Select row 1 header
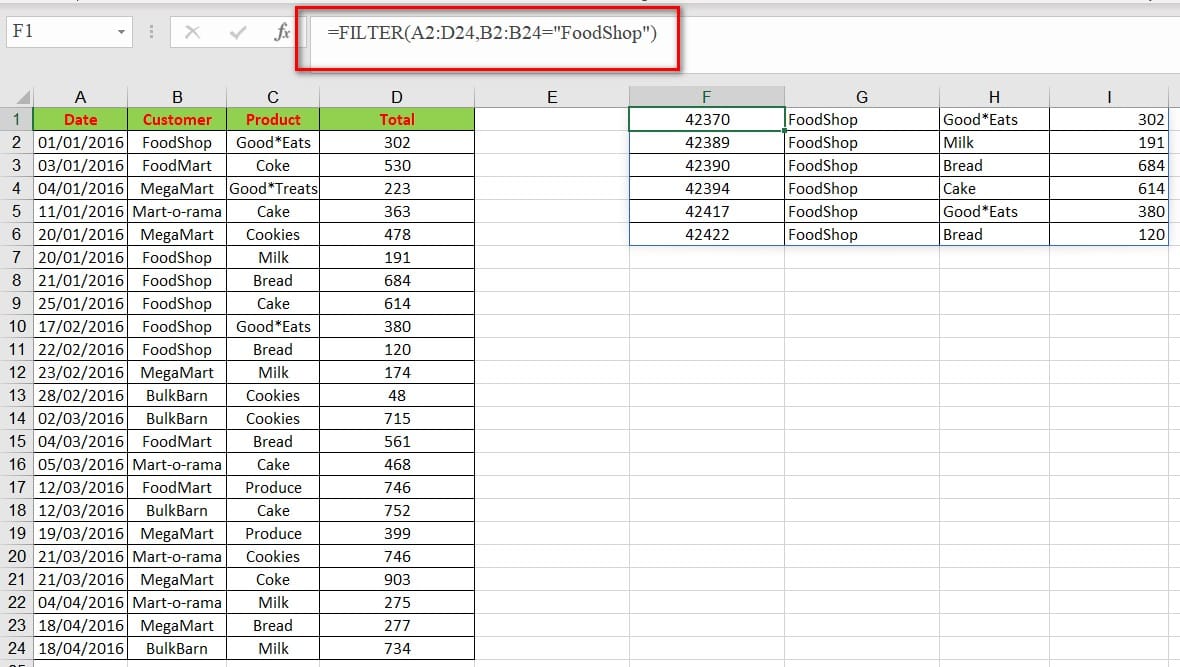Screen dimensions: 1180x667 [16, 119]
